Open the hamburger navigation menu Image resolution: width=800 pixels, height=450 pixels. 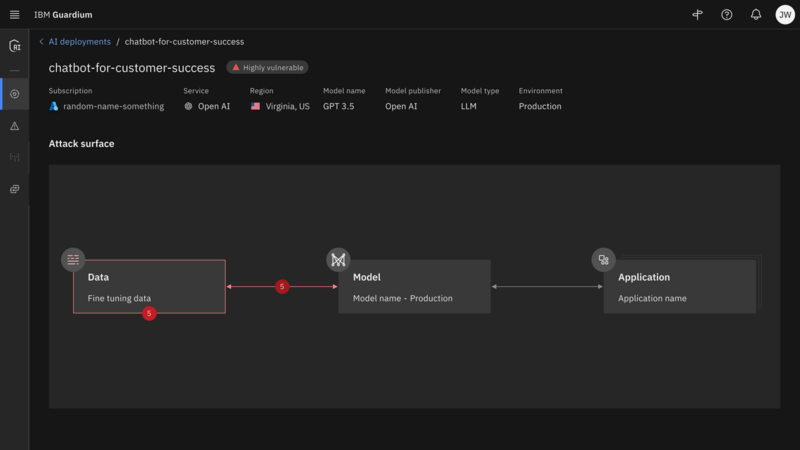click(x=14, y=15)
